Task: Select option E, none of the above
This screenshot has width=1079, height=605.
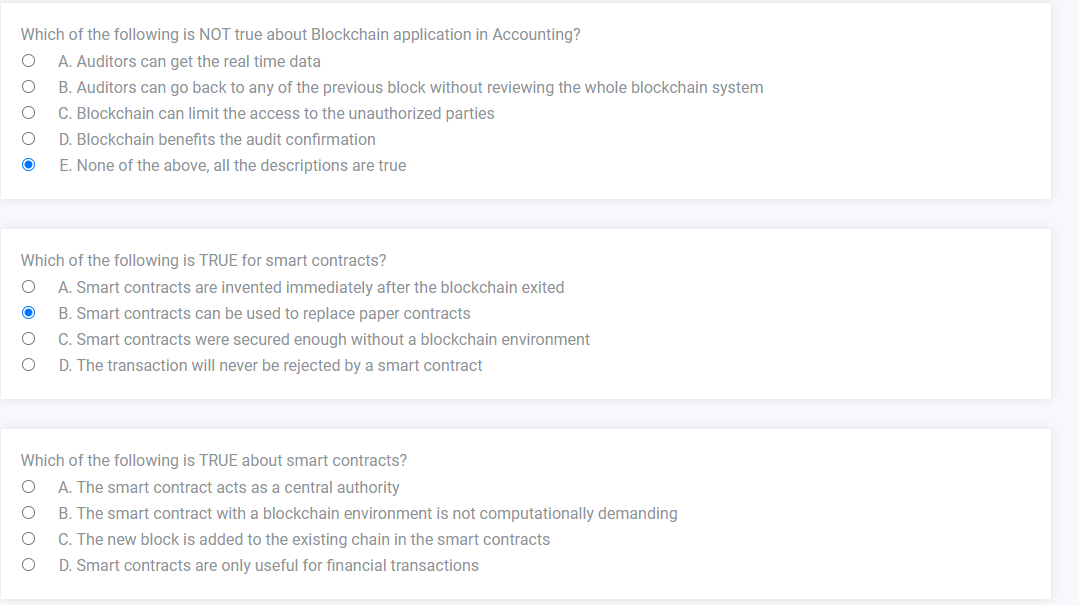Action: pos(28,165)
